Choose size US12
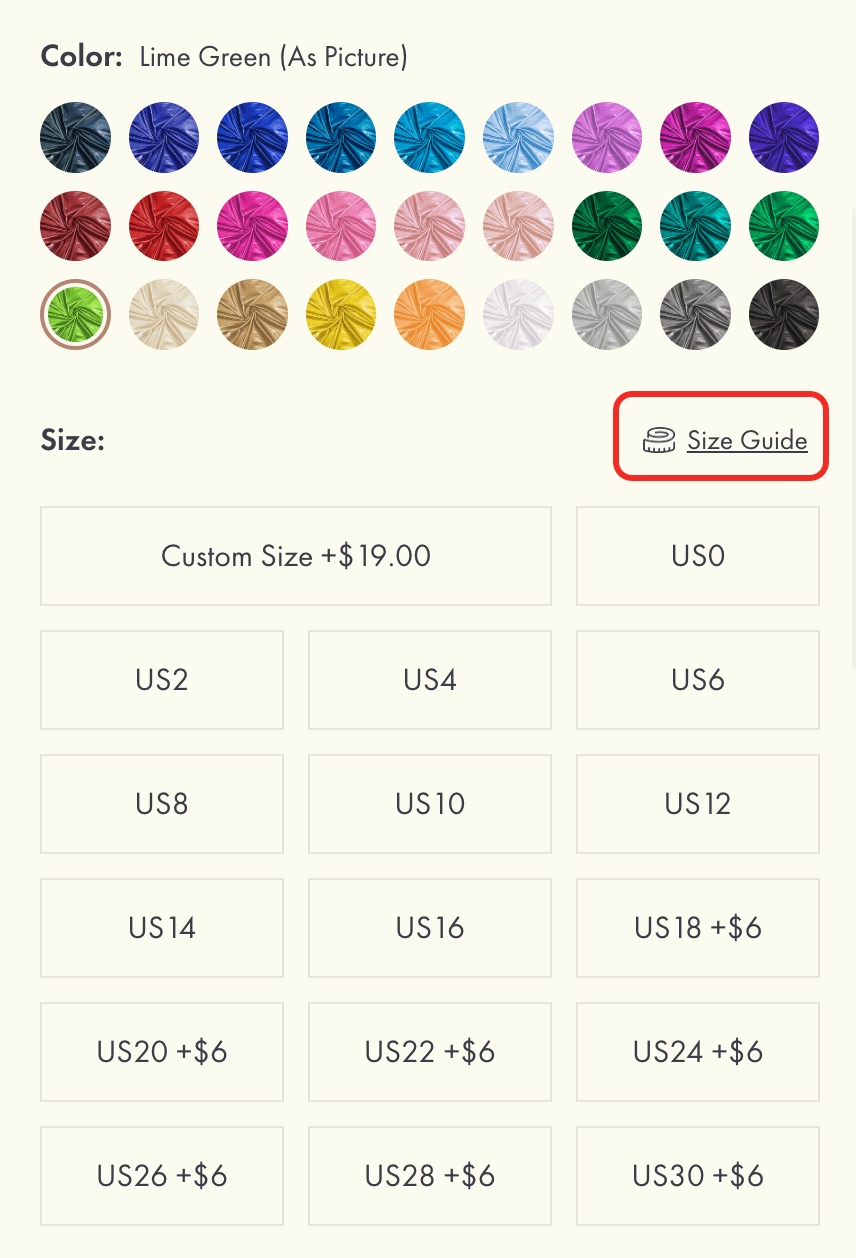 (698, 804)
